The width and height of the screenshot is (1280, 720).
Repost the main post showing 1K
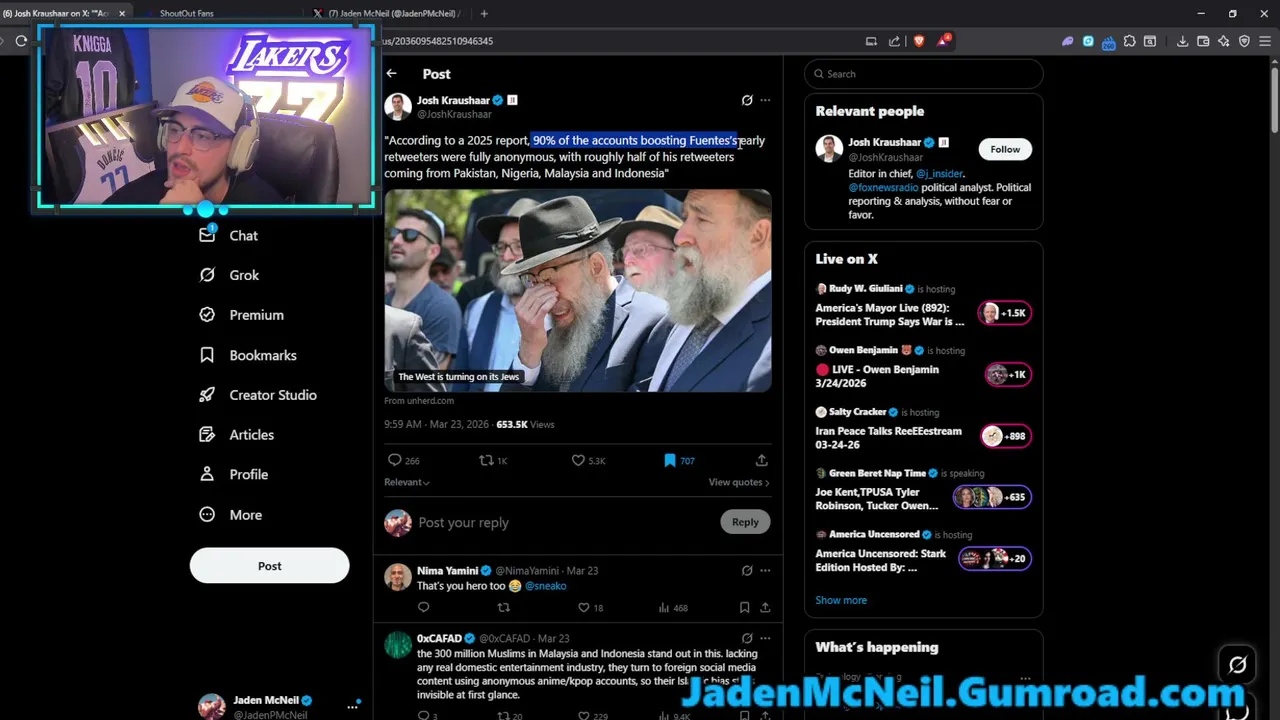pos(493,460)
